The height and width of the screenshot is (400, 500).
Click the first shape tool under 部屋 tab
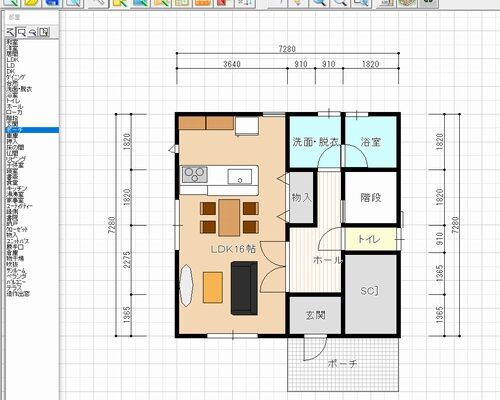[x=11, y=32]
